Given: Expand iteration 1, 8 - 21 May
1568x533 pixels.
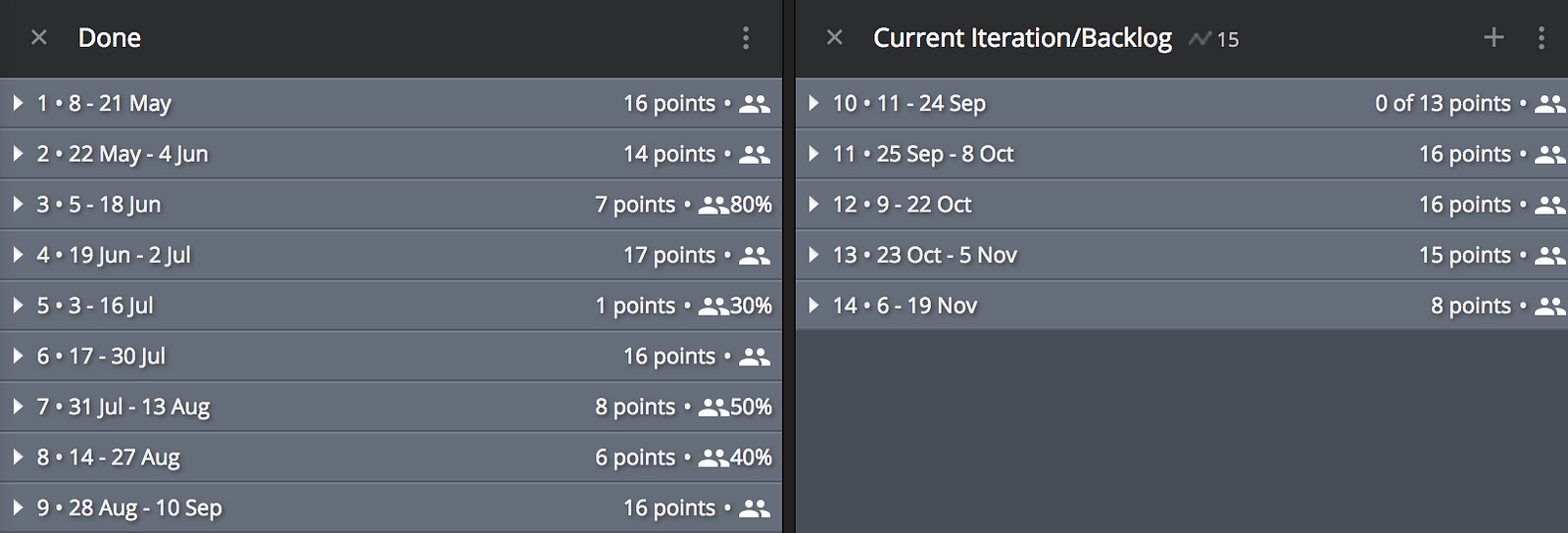Looking at the screenshot, I should (x=18, y=103).
